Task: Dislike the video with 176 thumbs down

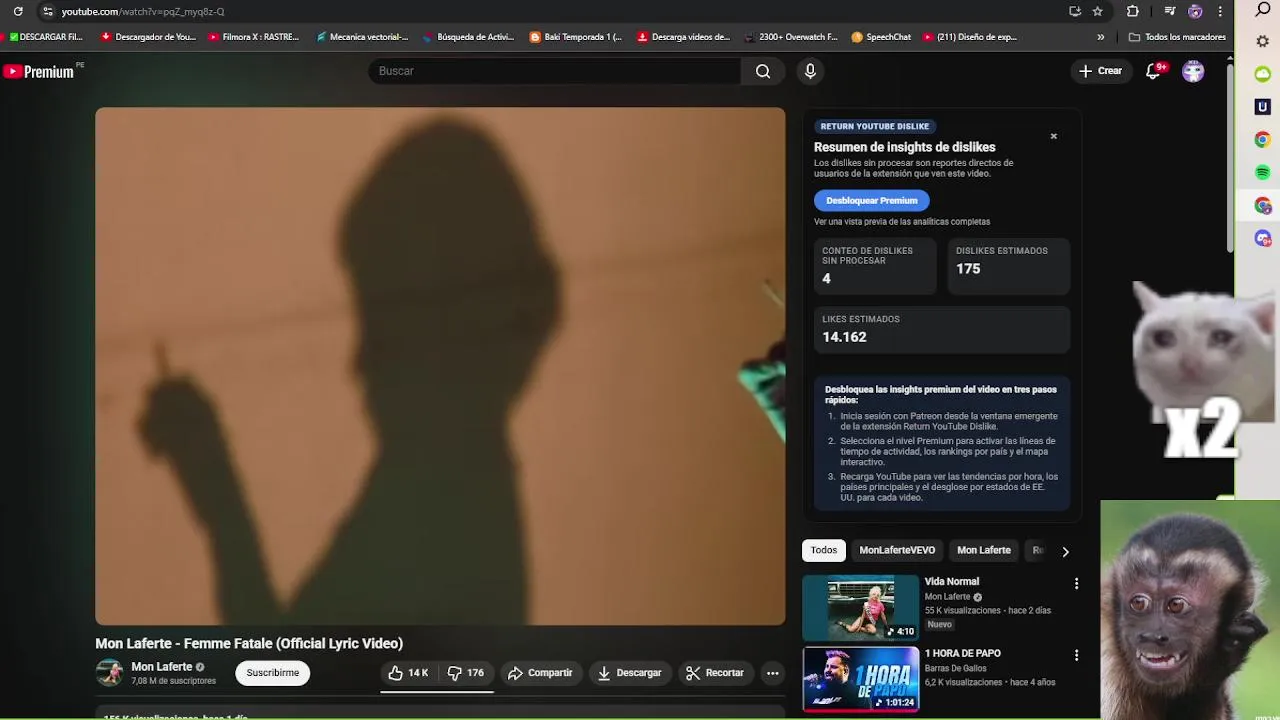Action: click(466, 673)
